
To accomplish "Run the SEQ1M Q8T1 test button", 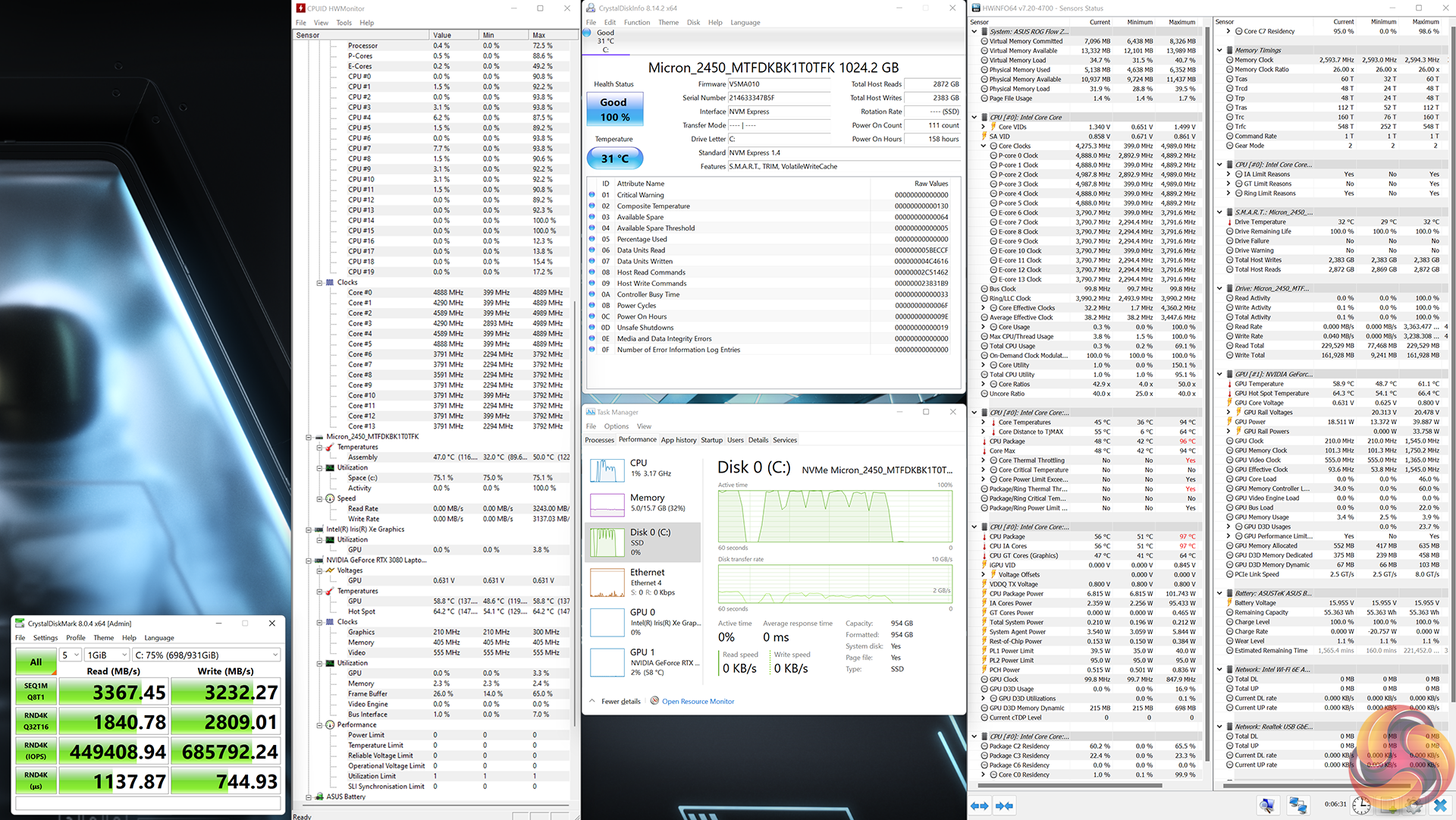I will click(36, 691).
